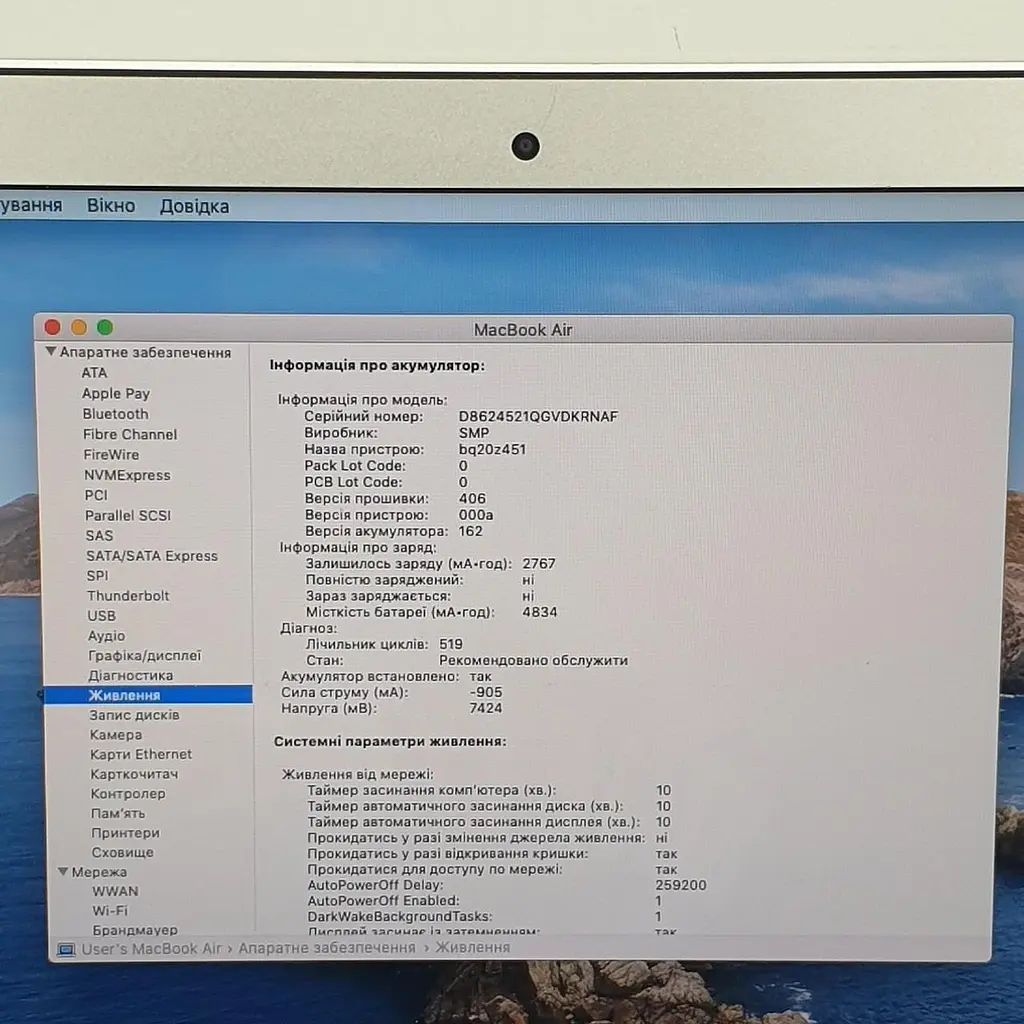Select Запис дисків in the sidebar
Viewport: 1024px width, 1024px height.
135,714
